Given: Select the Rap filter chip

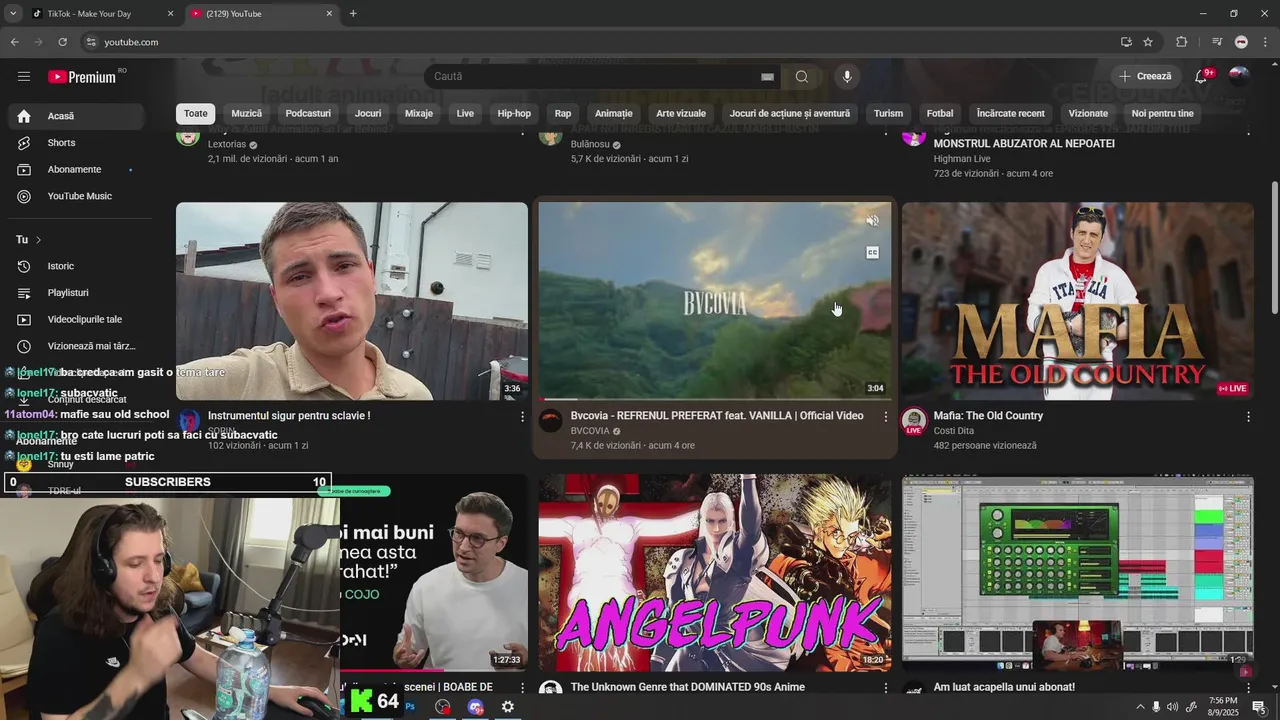Looking at the screenshot, I should (x=563, y=114).
